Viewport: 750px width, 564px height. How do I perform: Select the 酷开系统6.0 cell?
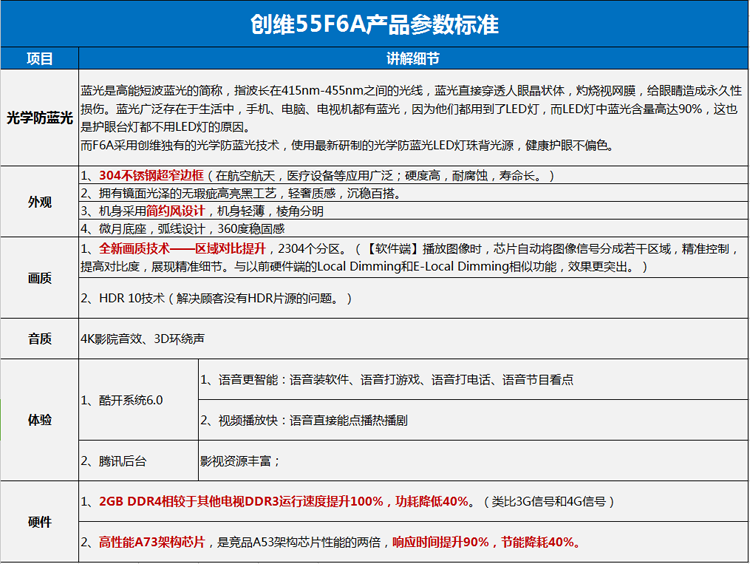pyautogui.click(x=138, y=400)
